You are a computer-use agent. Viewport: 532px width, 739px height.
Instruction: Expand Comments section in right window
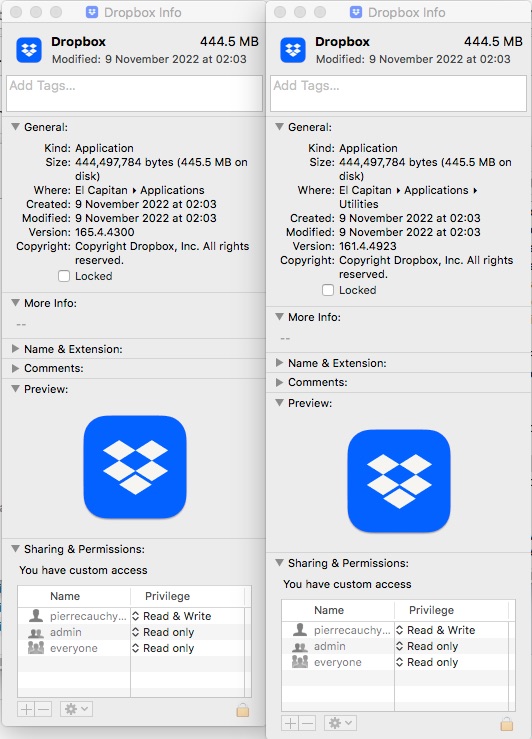(279, 382)
